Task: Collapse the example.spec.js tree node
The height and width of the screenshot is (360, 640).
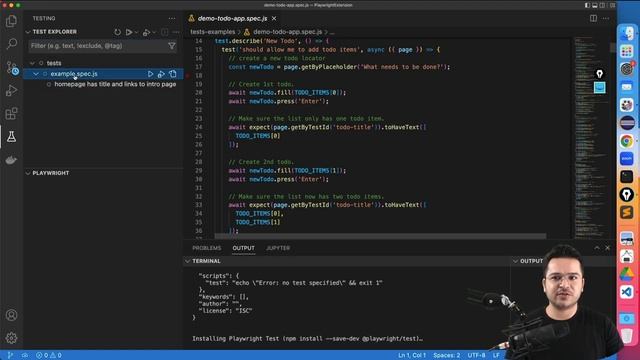Action: [36, 74]
